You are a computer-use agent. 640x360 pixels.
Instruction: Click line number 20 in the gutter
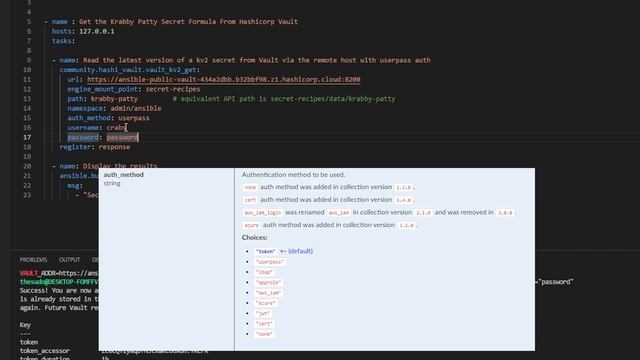click(x=27, y=166)
